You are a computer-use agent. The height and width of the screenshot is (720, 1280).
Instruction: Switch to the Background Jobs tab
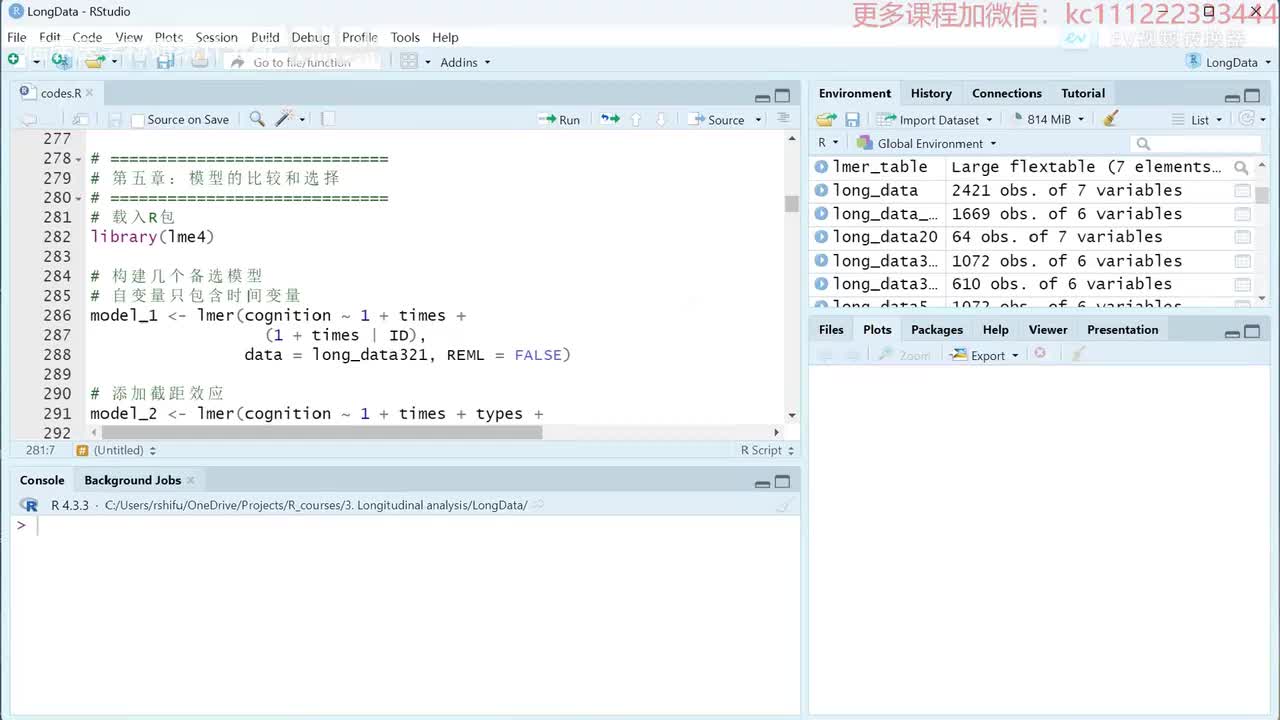132,480
